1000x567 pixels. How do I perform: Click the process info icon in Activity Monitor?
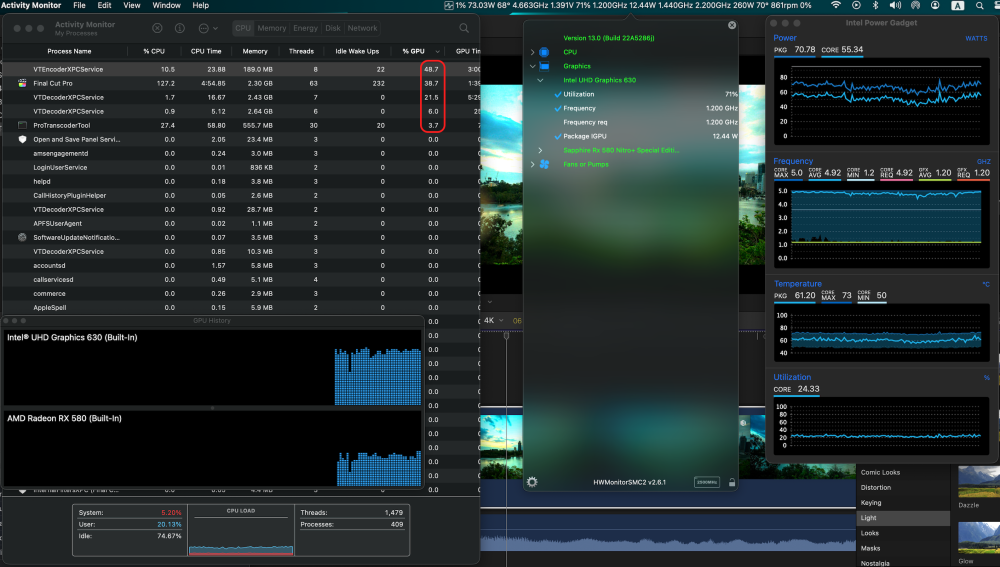click(x=180, y=28)
